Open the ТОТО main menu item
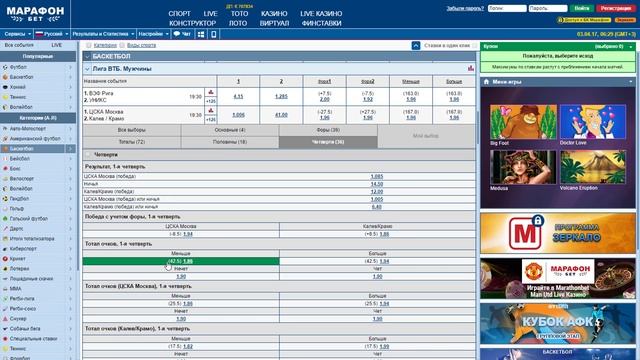The image size is (640, 360). pos(239,13)
